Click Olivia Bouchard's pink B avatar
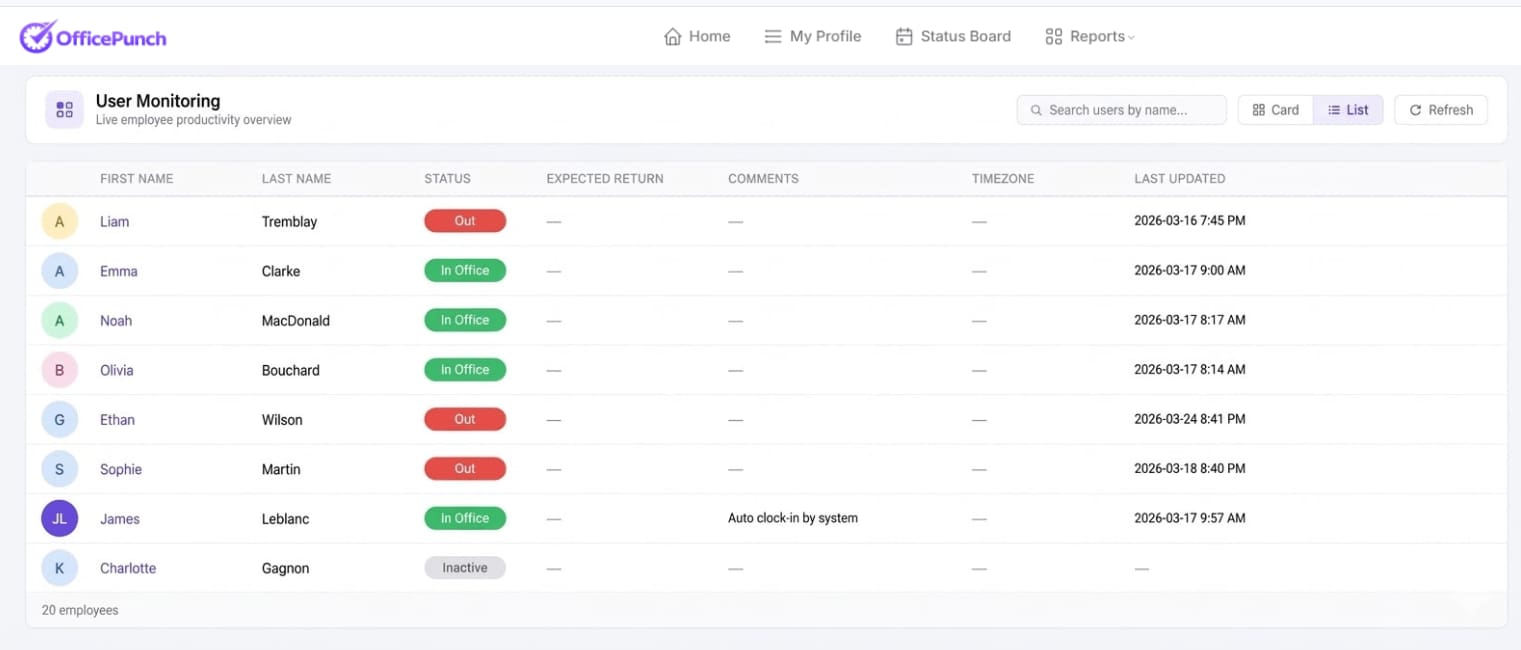This screenshot has height=650, width=1521. [59, 370]
